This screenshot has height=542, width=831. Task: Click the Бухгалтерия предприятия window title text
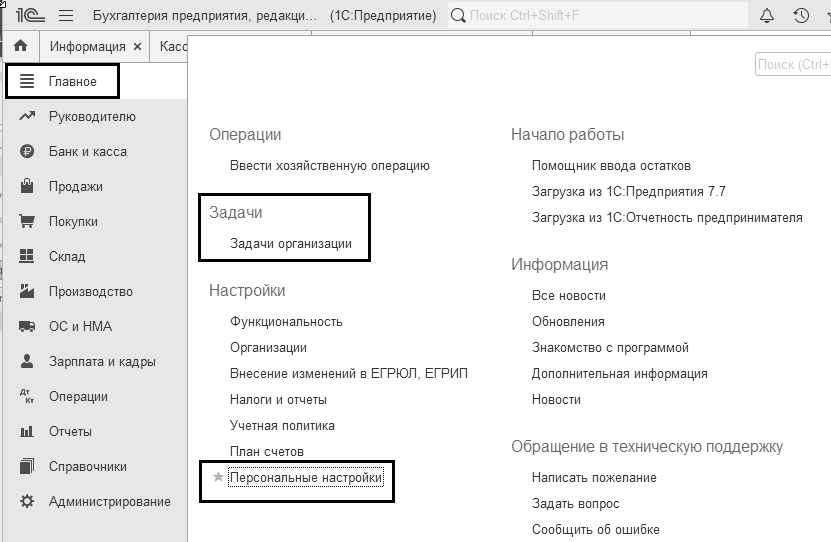(205, 15)
